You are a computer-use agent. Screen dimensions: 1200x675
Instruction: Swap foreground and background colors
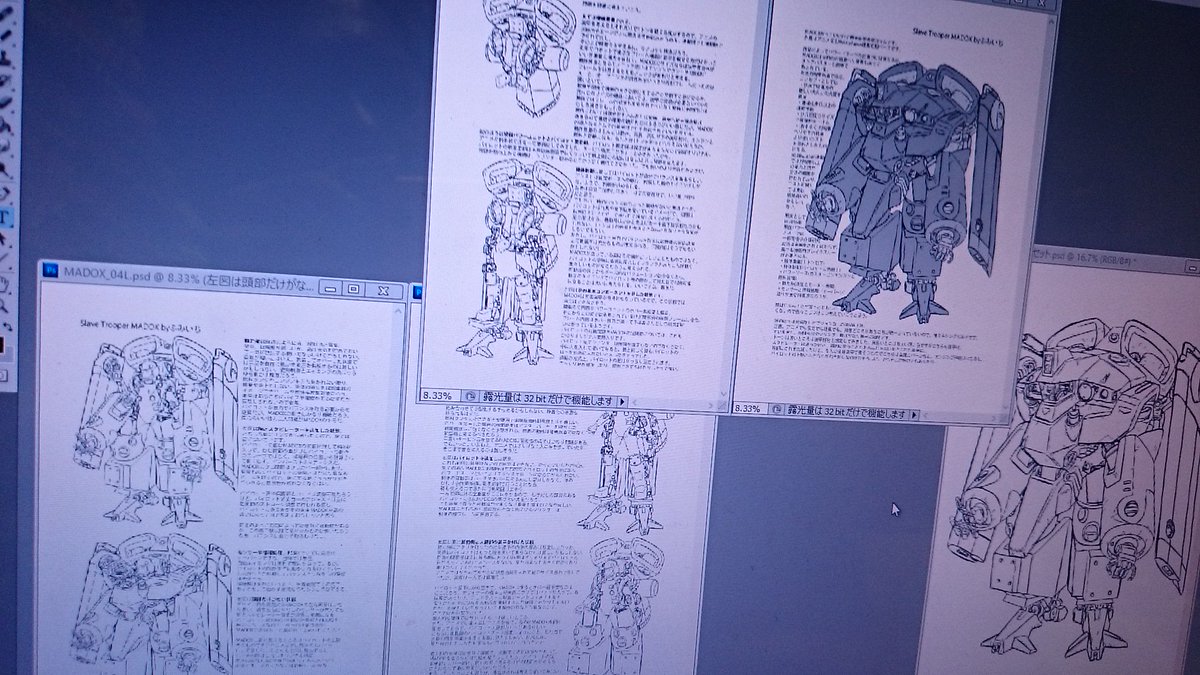point(8,326)
